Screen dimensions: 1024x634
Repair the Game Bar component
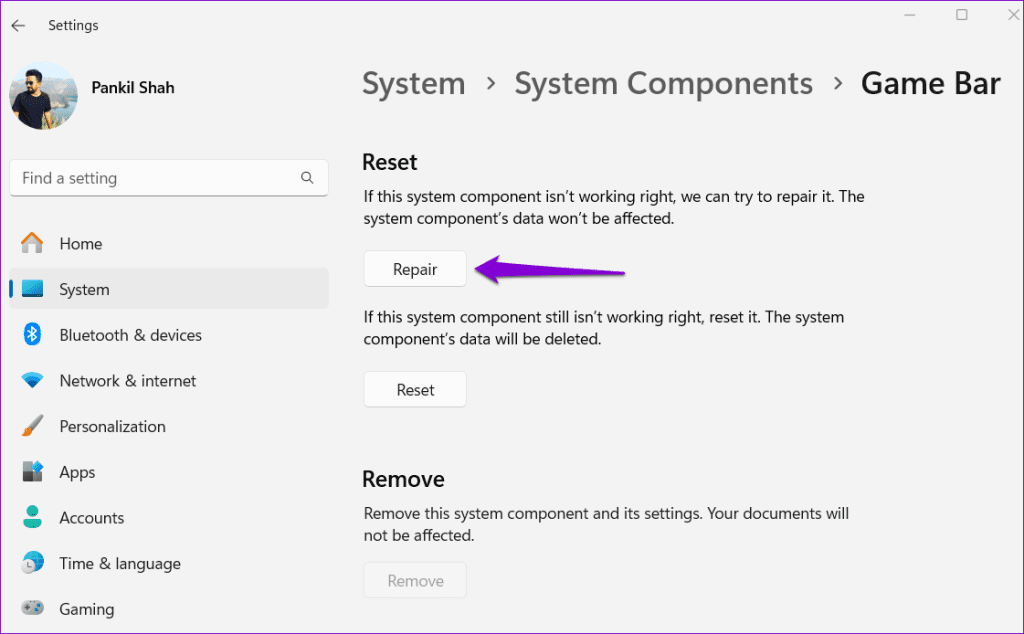[x=415, y=269]
